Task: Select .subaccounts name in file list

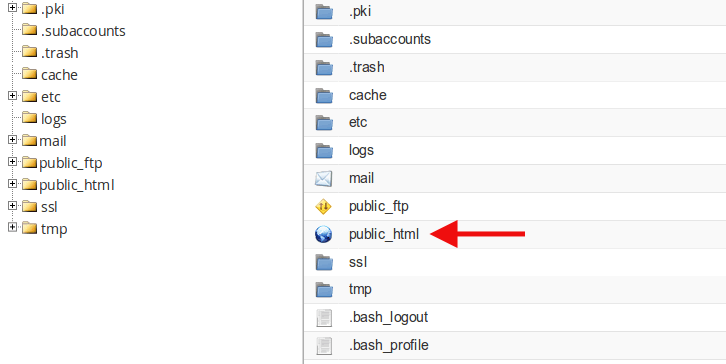Action: 390,39
